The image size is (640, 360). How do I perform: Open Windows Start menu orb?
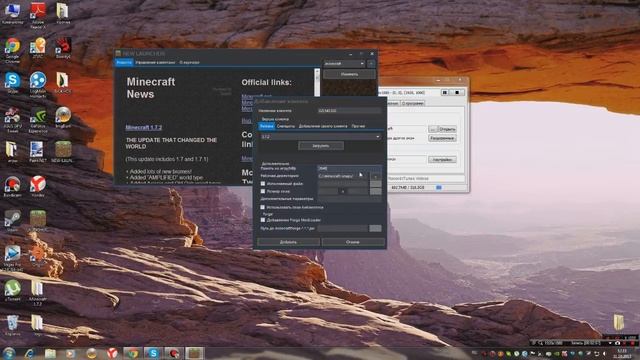[9, 353]
